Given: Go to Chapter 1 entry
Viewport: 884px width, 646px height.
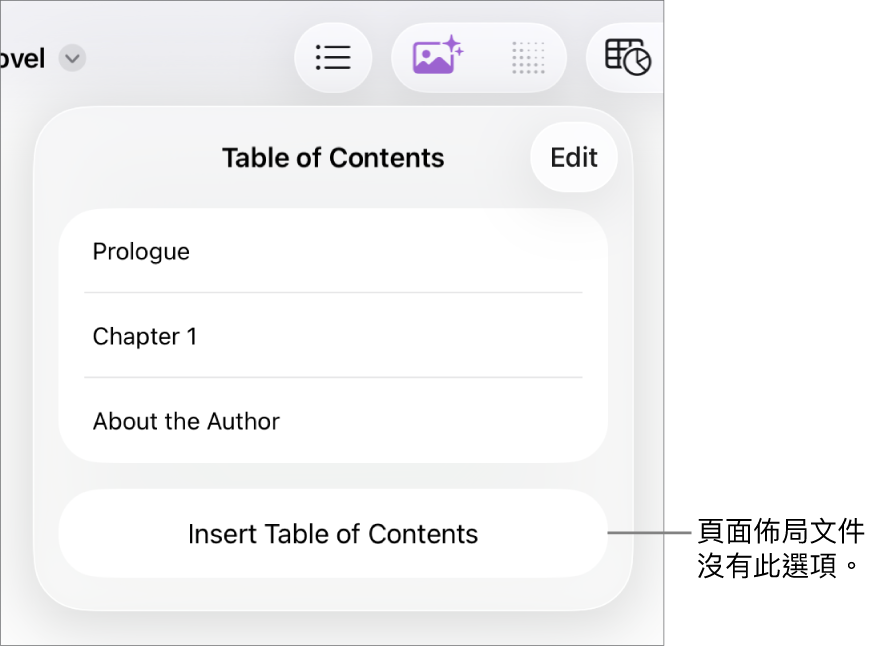Looking at the screenshot, I should point(145,337).
